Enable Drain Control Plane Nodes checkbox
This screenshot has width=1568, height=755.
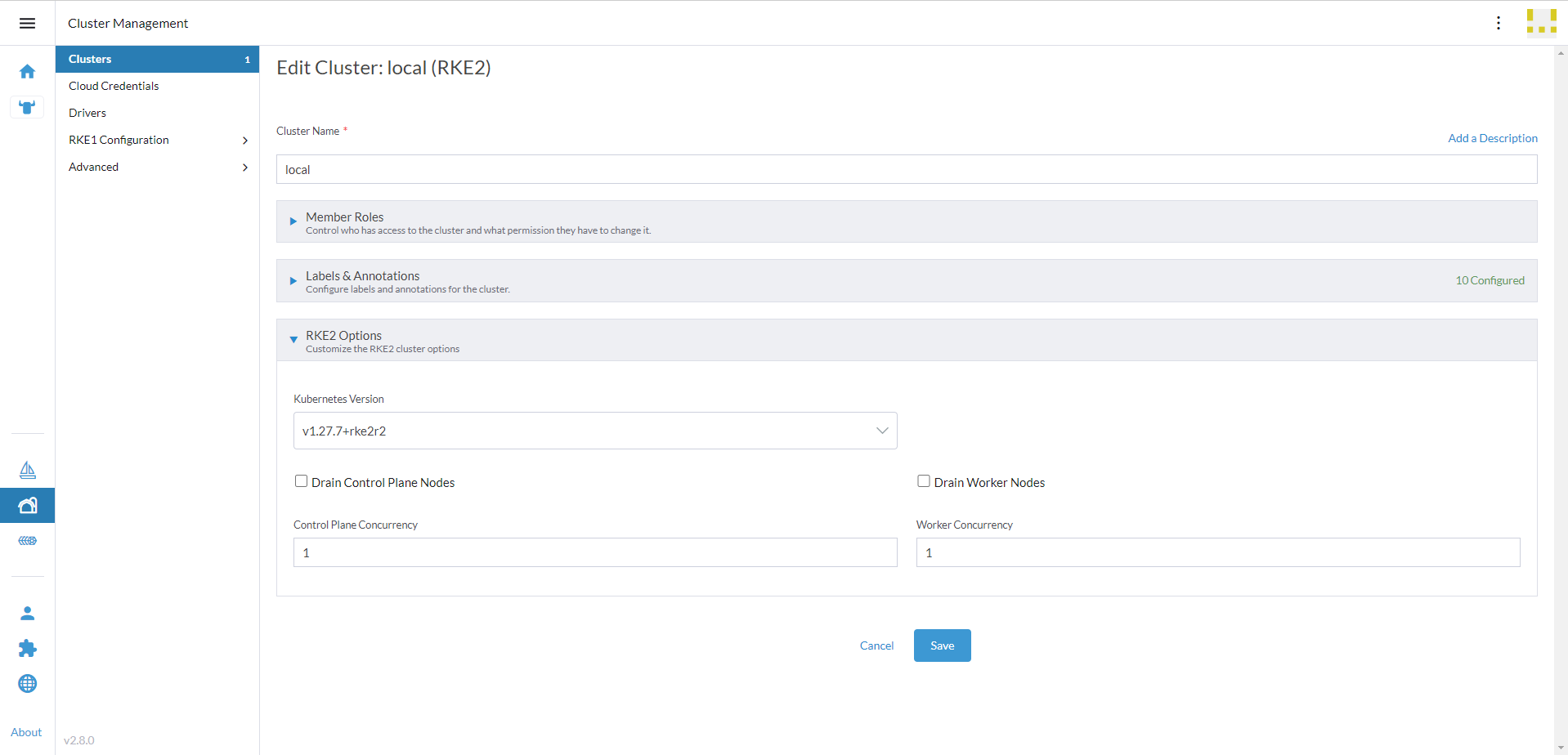(x=301, y=481)
